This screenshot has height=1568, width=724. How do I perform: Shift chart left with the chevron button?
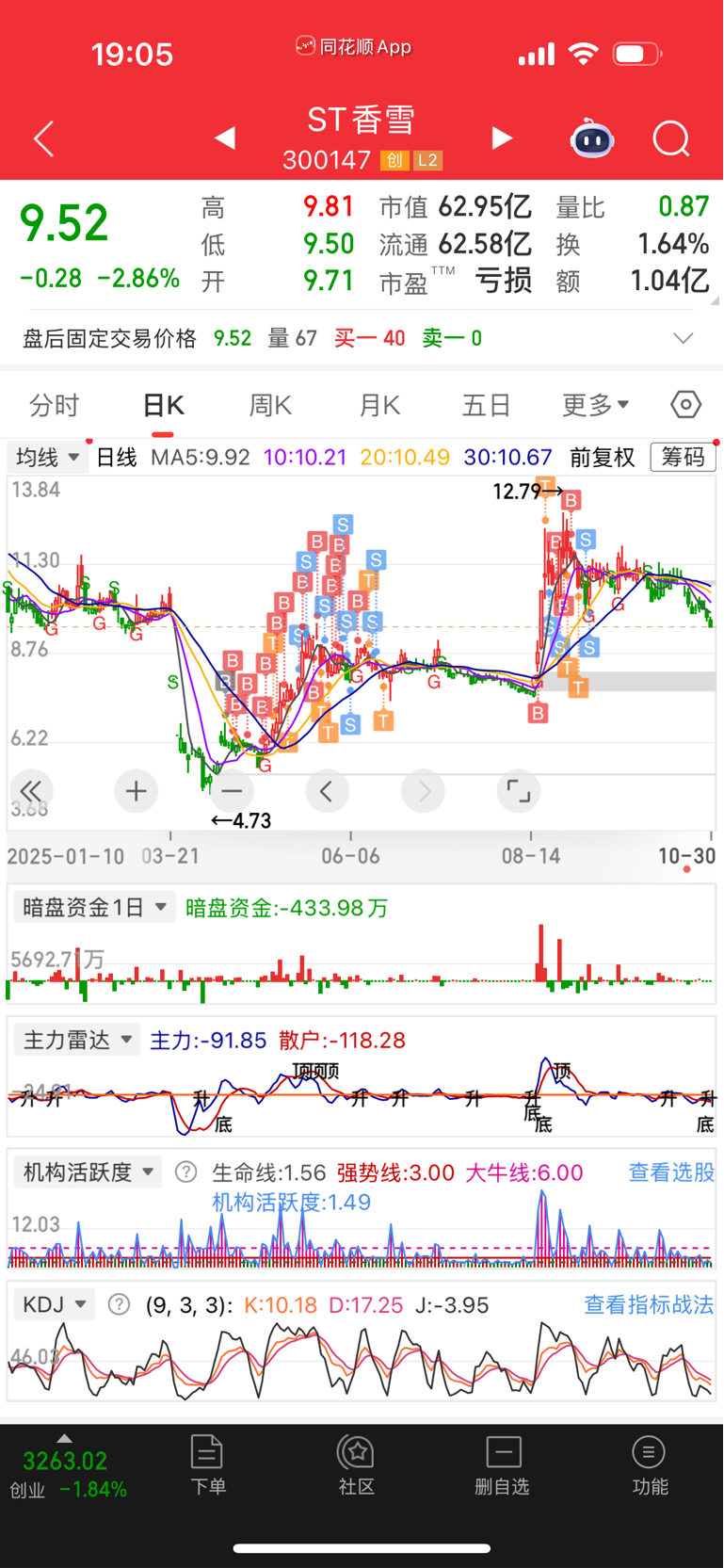tap(327, 791)
